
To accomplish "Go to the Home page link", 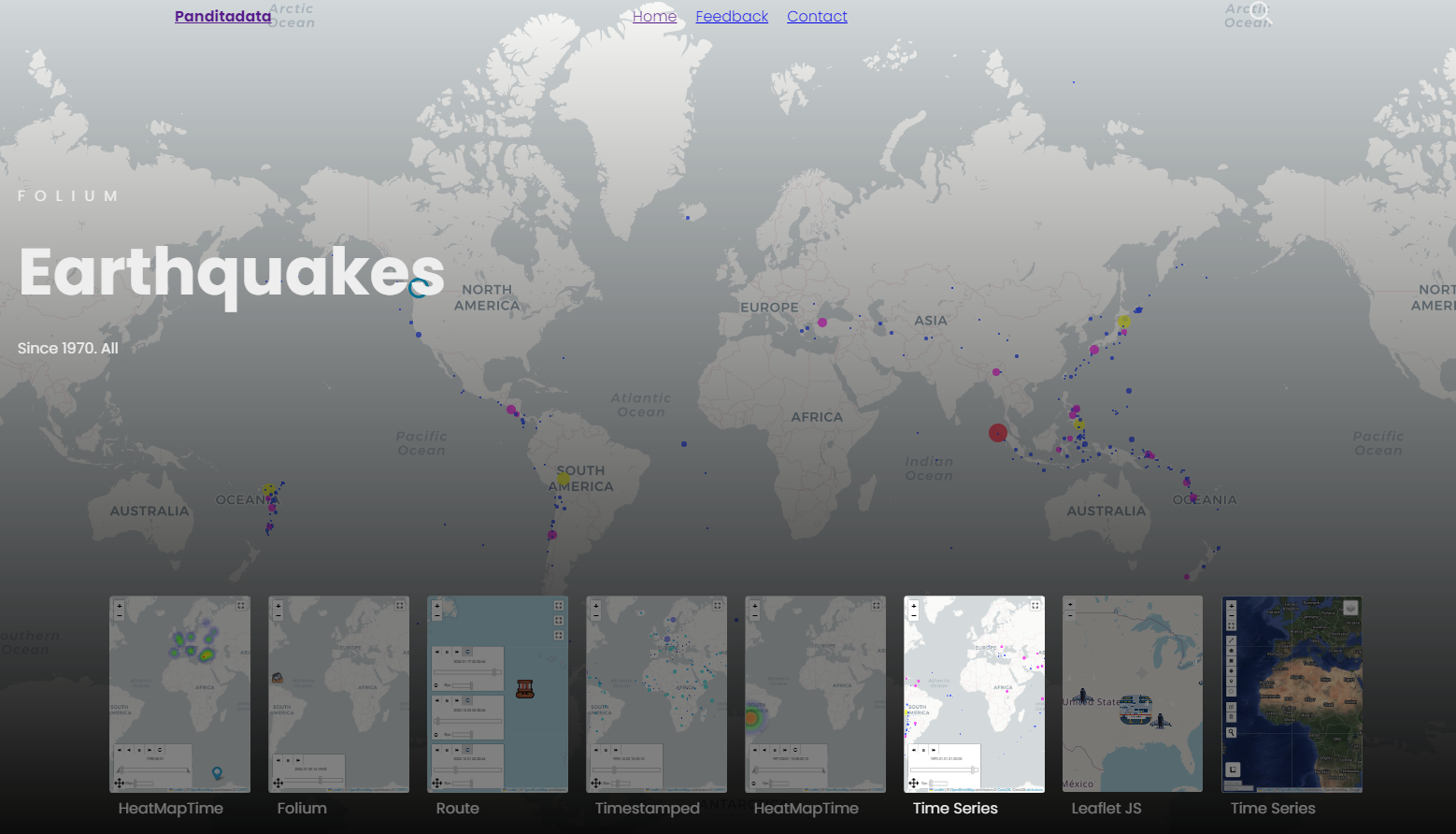I will pos(654,16).
